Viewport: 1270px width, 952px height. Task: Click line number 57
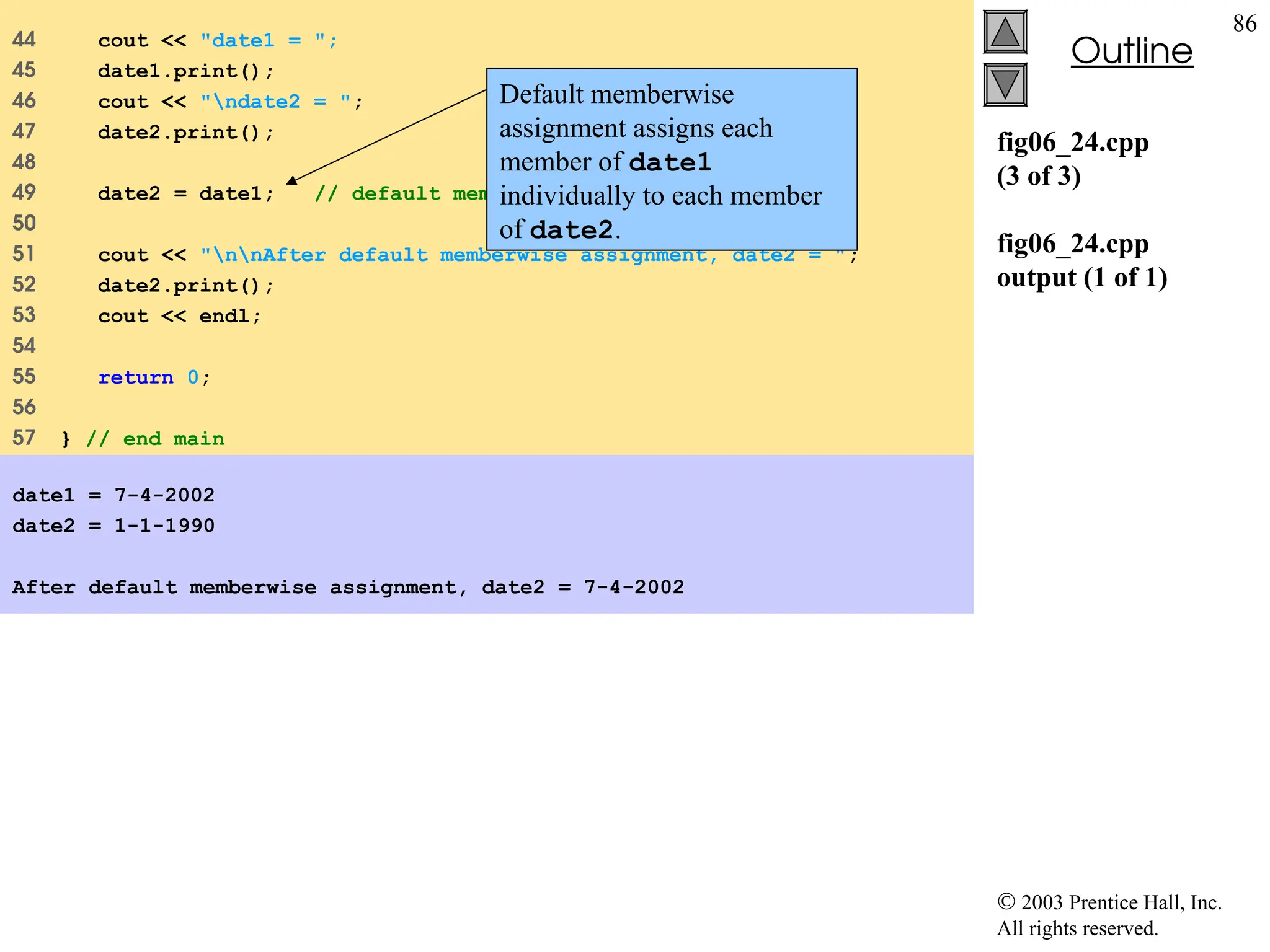point(24,438)
